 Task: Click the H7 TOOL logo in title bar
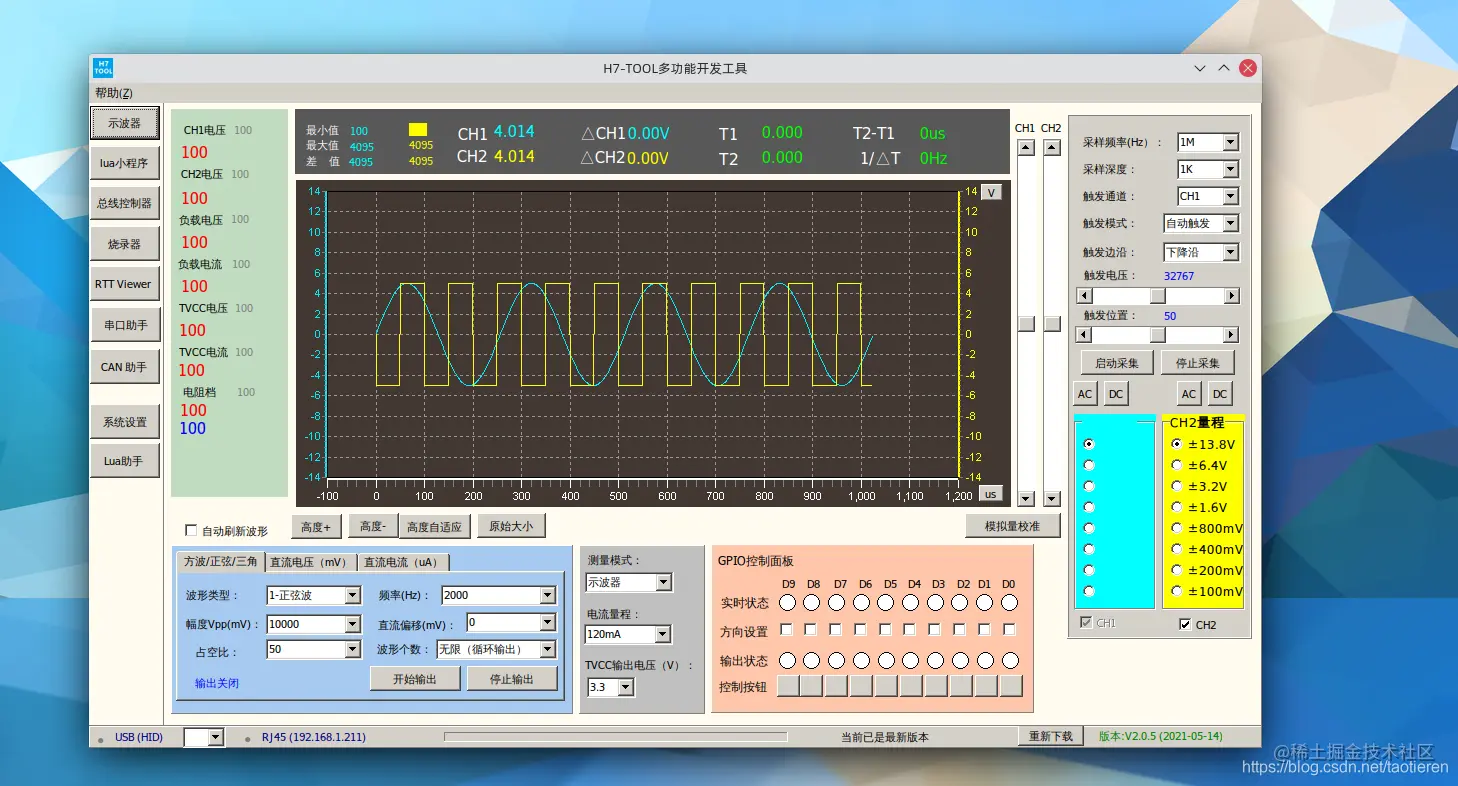click(x=103, y=68)
